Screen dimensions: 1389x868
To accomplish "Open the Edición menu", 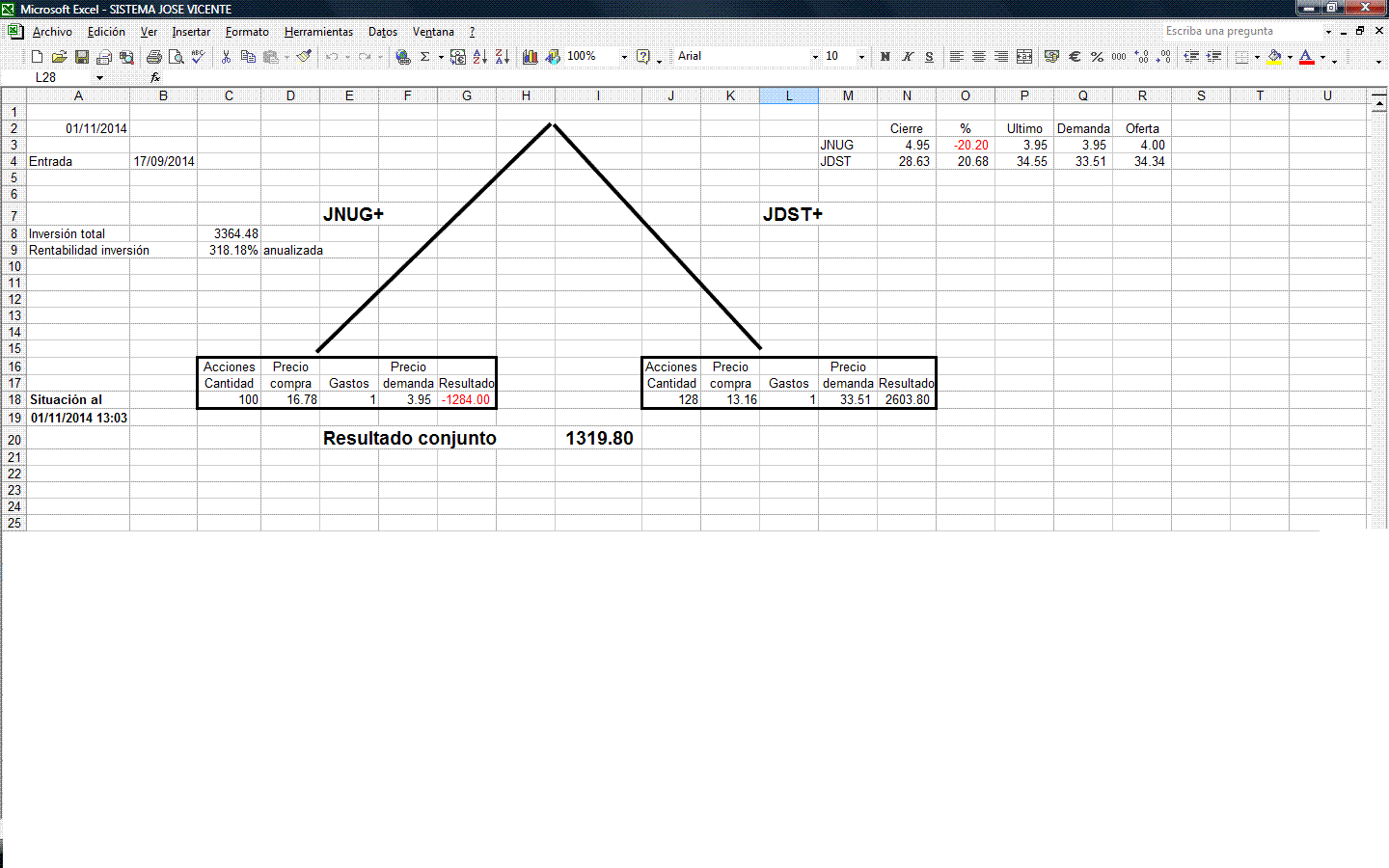I will click(x=106, y=32).
